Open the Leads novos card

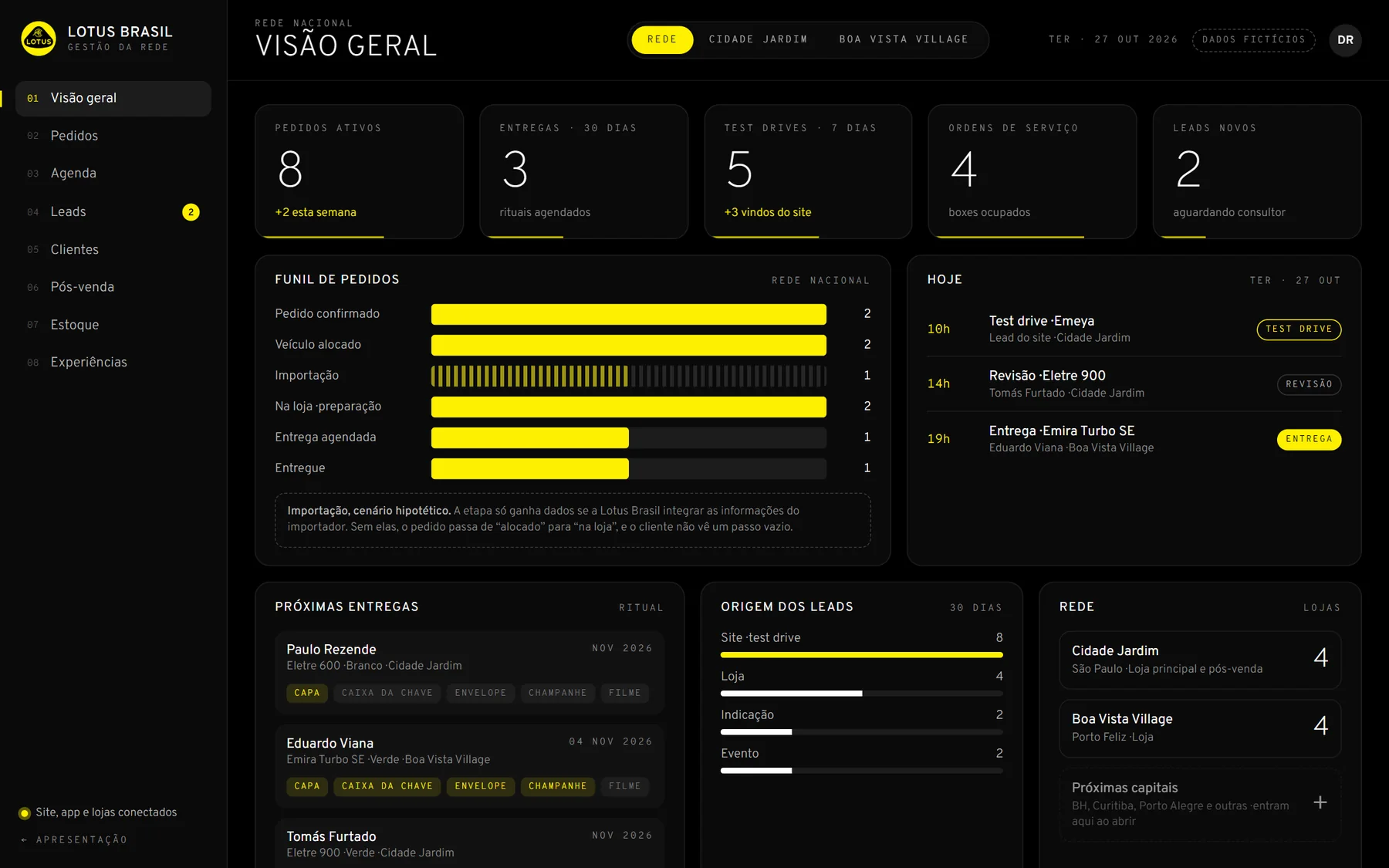coord(1257,171)
